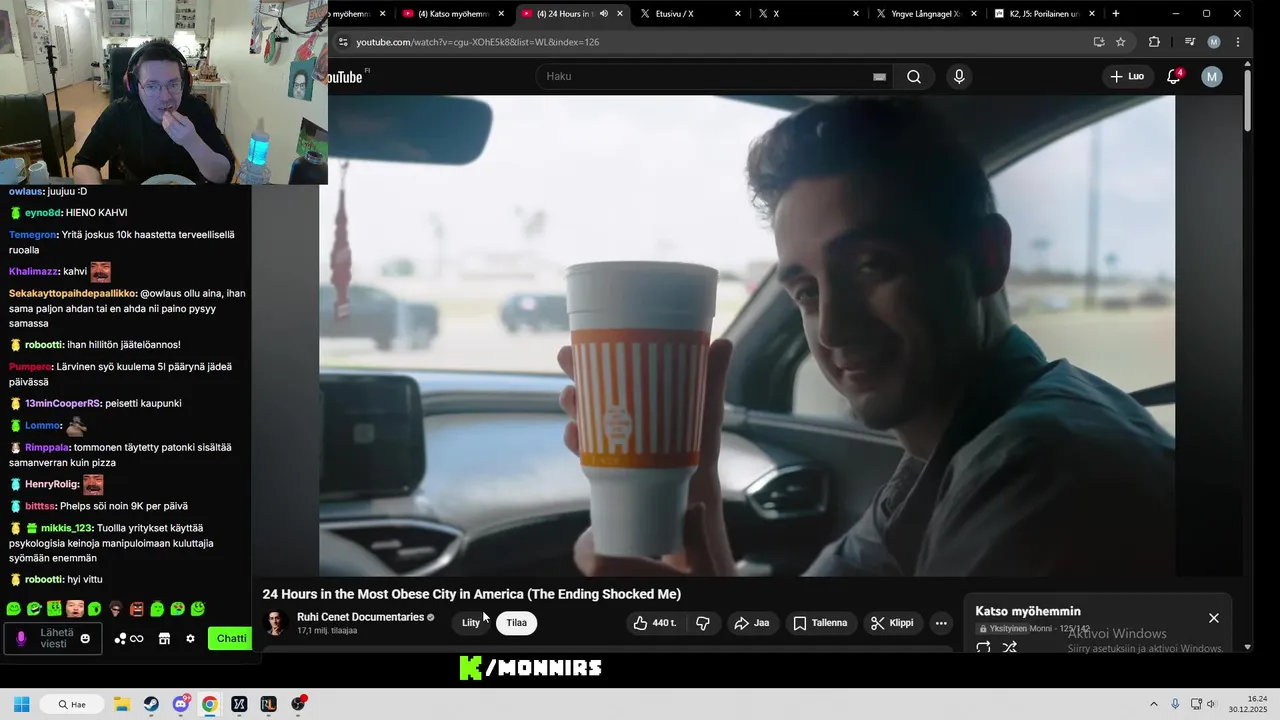Open Discord from the taskbar

click(x=181, y=704)
